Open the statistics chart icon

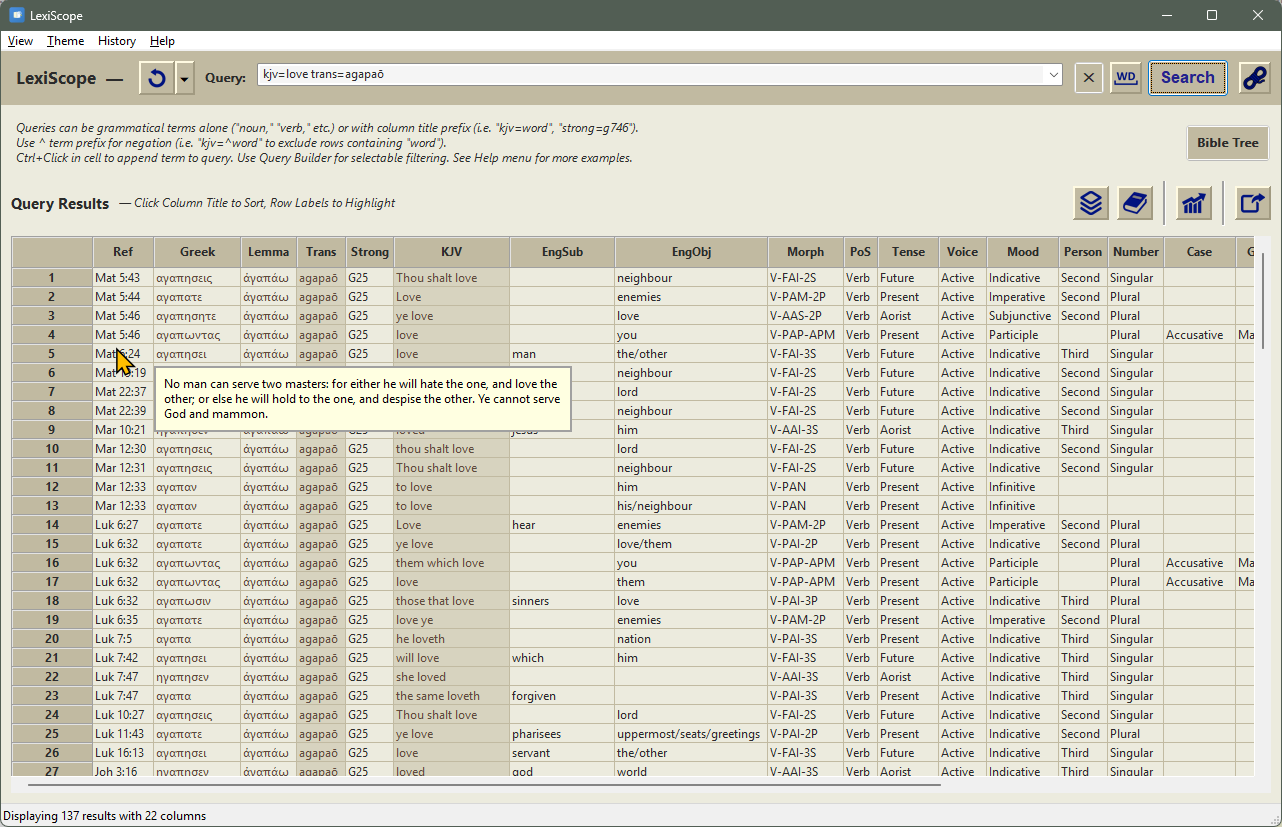coord(1193,203)
